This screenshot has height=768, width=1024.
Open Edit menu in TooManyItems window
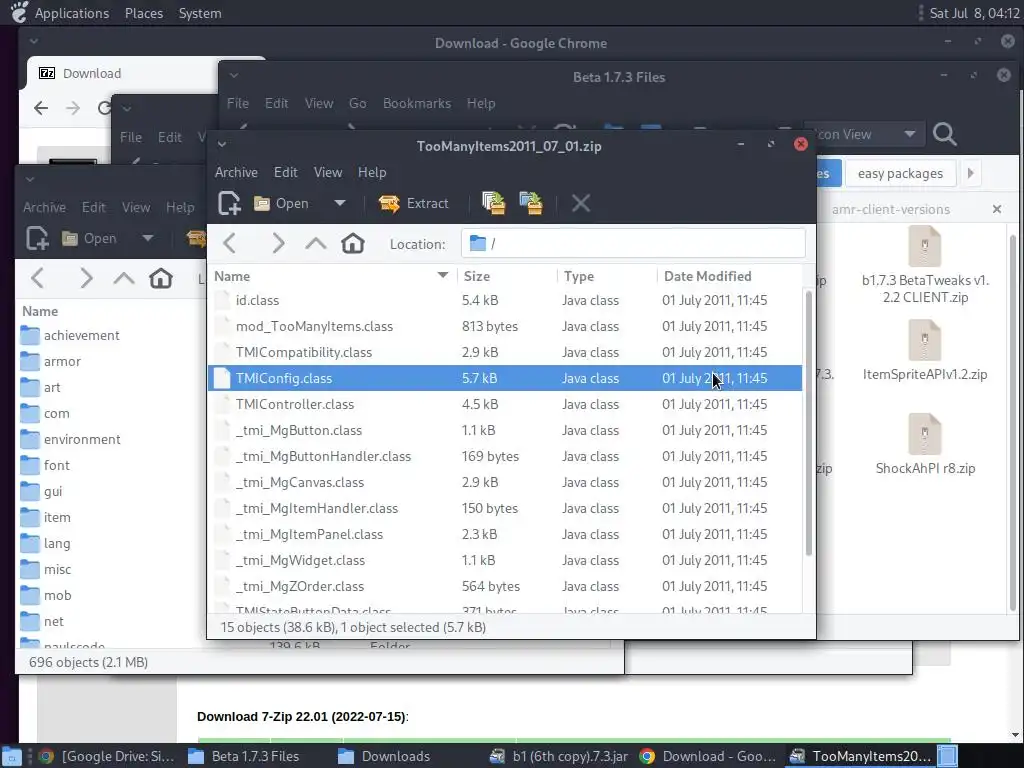[285, 172]
